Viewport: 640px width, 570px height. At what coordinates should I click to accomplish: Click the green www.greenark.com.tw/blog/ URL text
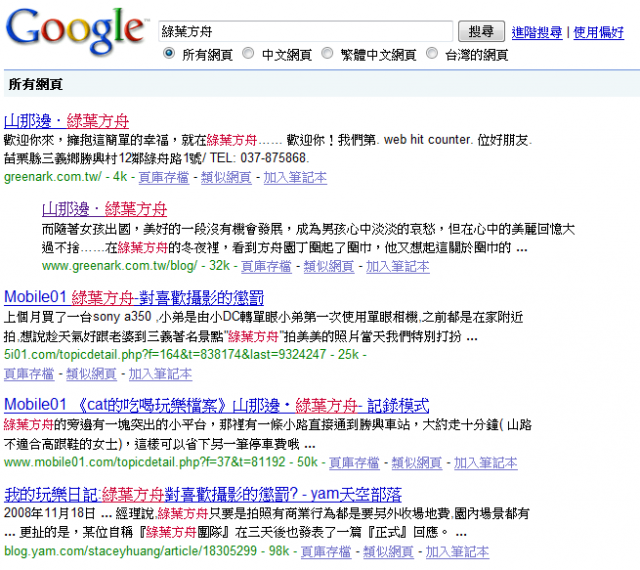pos(120,266)
